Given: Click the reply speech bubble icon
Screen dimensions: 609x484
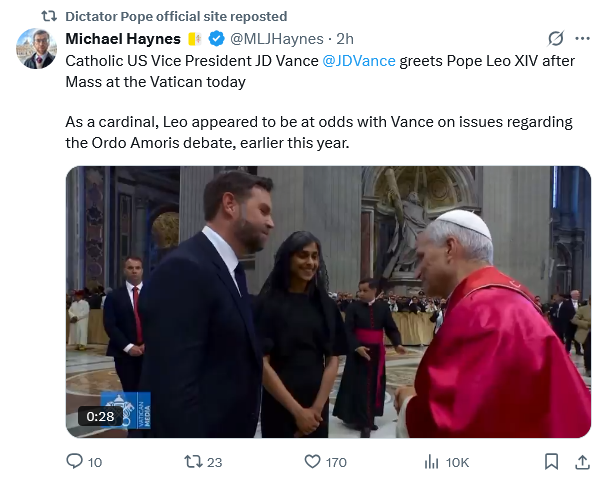Looking at the screenshot, I should (x=74, y=461).
